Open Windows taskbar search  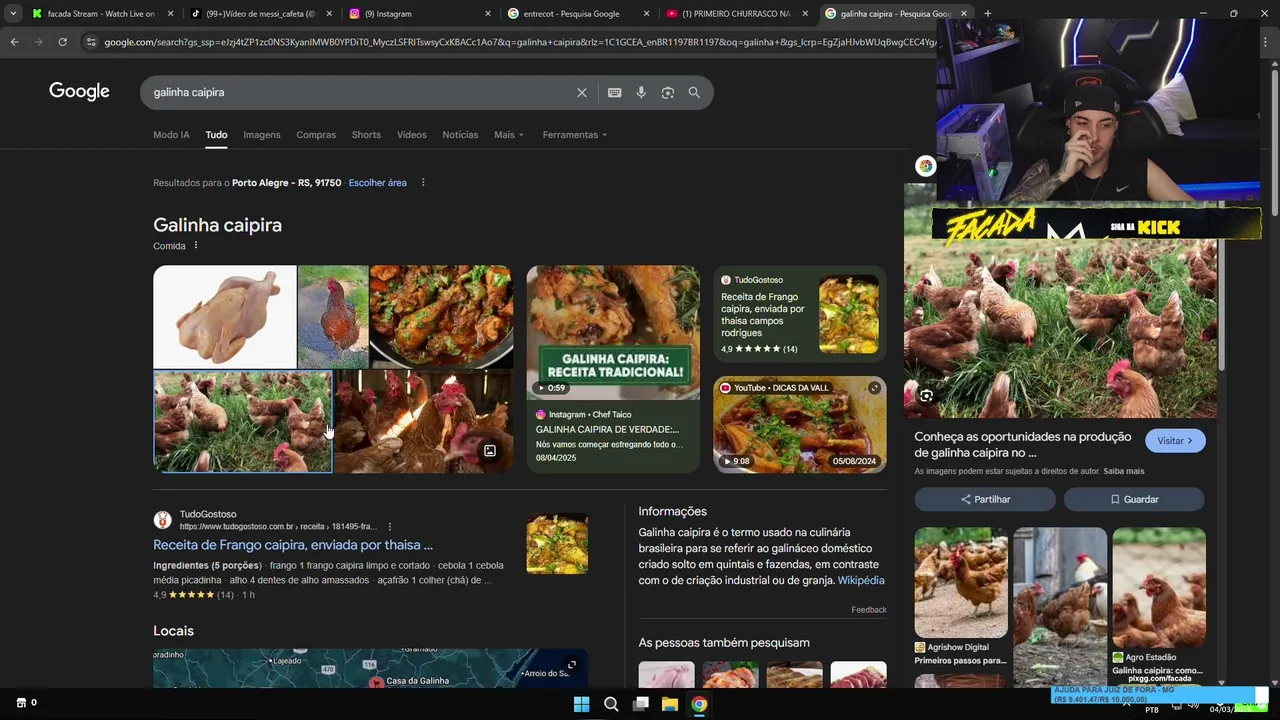click(x=611, y=704)
